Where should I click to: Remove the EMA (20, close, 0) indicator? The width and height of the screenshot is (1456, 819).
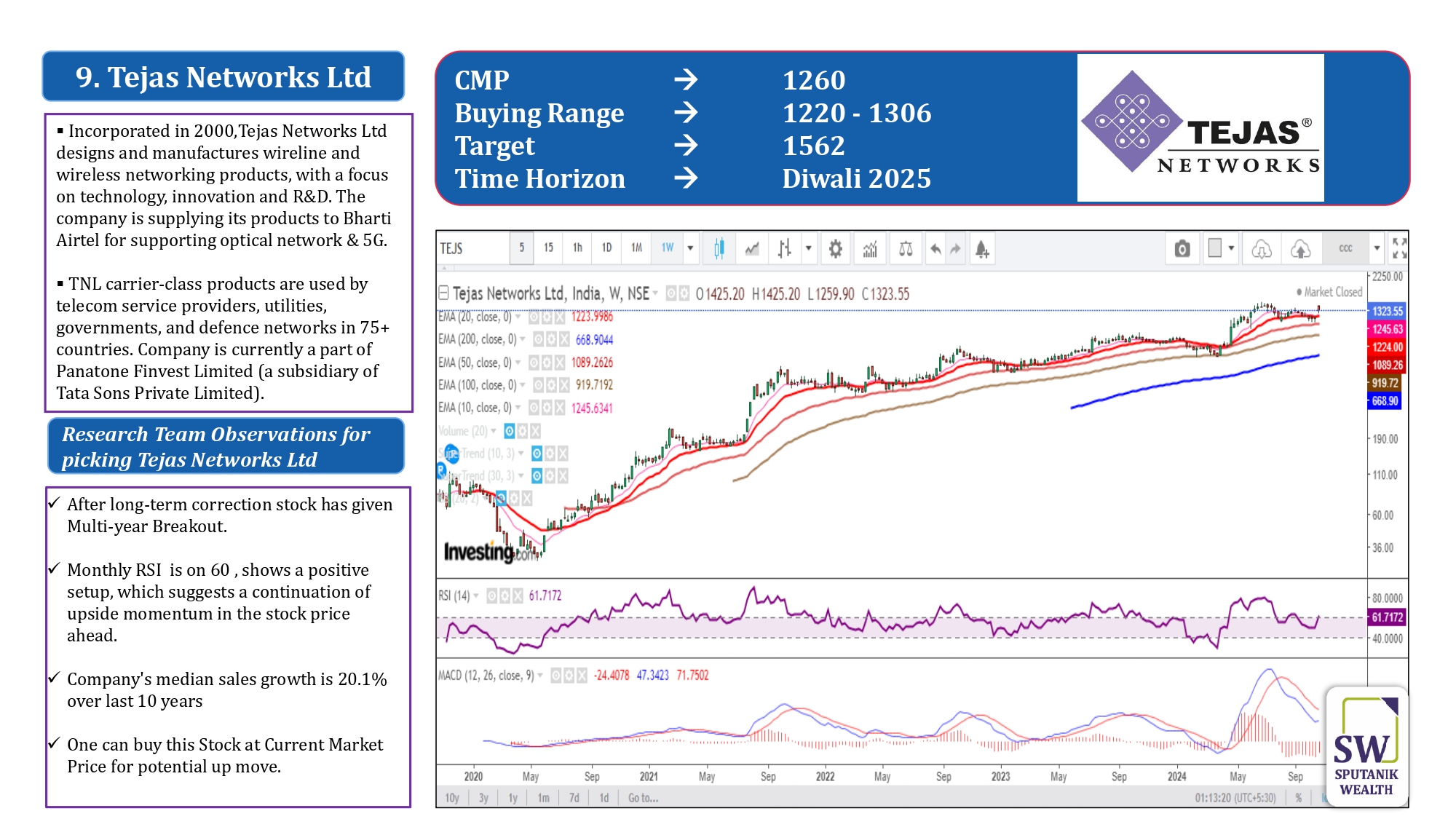(x=559, y=317)
